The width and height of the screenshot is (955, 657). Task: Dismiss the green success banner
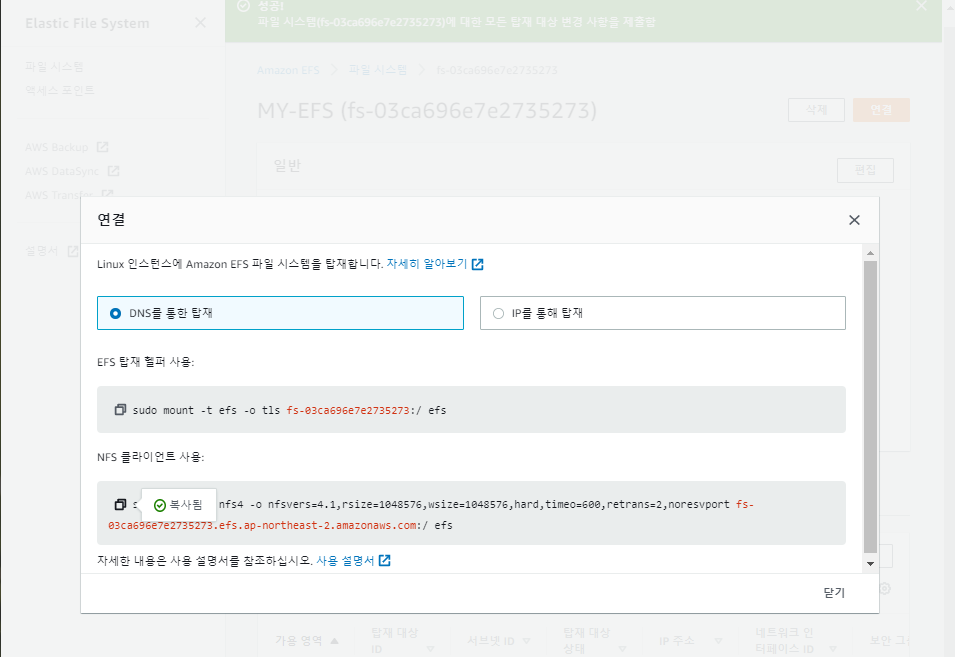tap(922, 6)
